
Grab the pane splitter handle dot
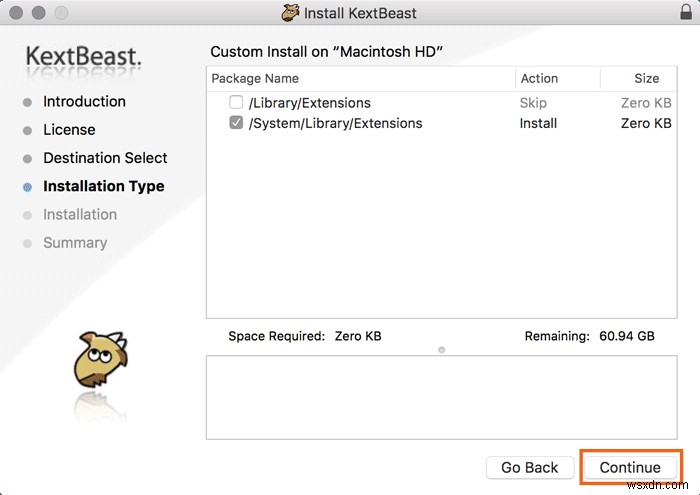click(441, 350)
